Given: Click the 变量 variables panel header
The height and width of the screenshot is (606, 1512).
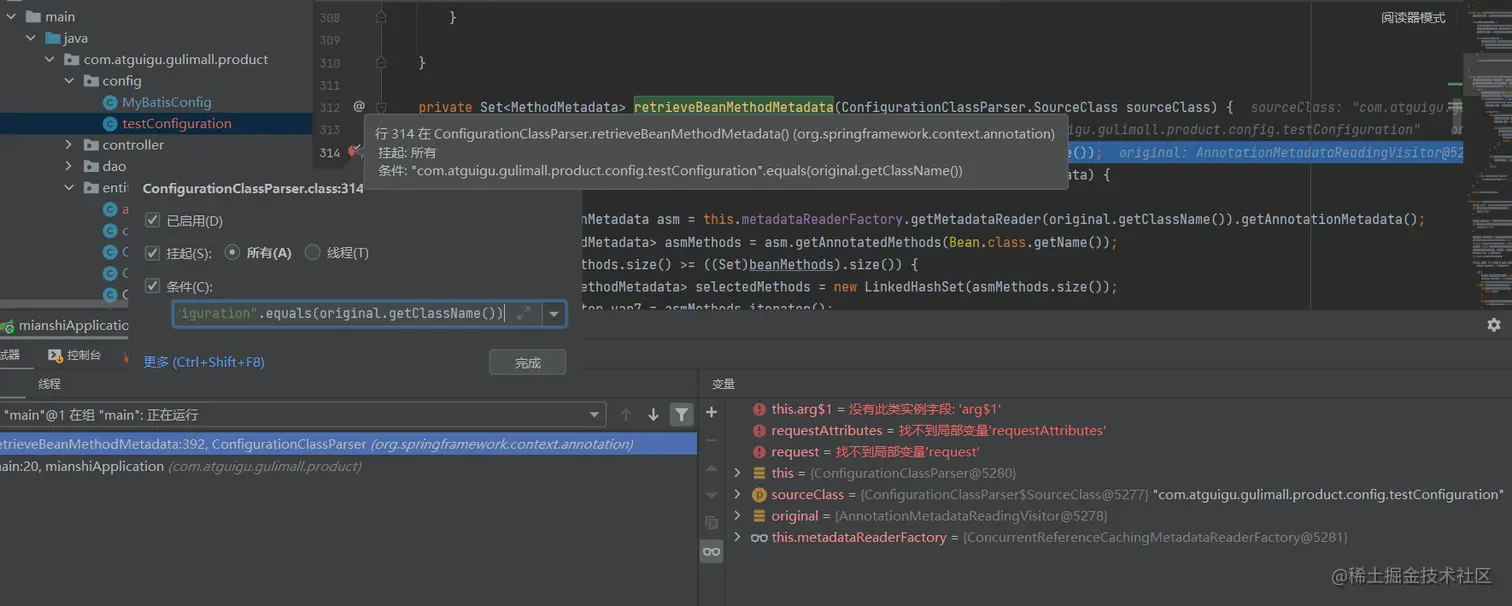Looking at the screenshot, I should (x=723, y=384).
